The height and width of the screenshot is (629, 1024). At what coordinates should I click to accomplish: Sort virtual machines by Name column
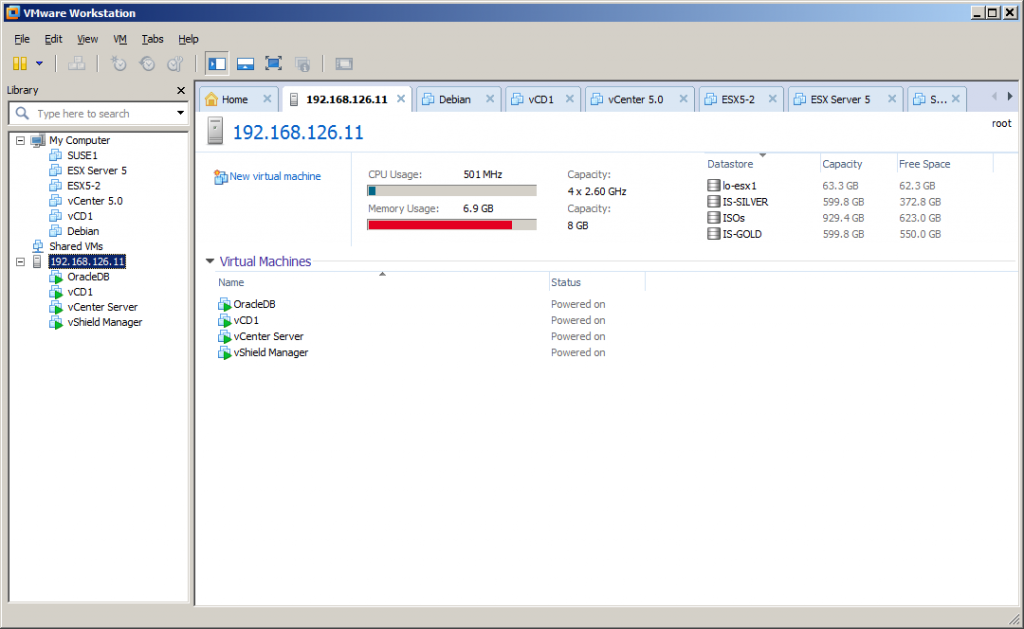tap(231, 282)
